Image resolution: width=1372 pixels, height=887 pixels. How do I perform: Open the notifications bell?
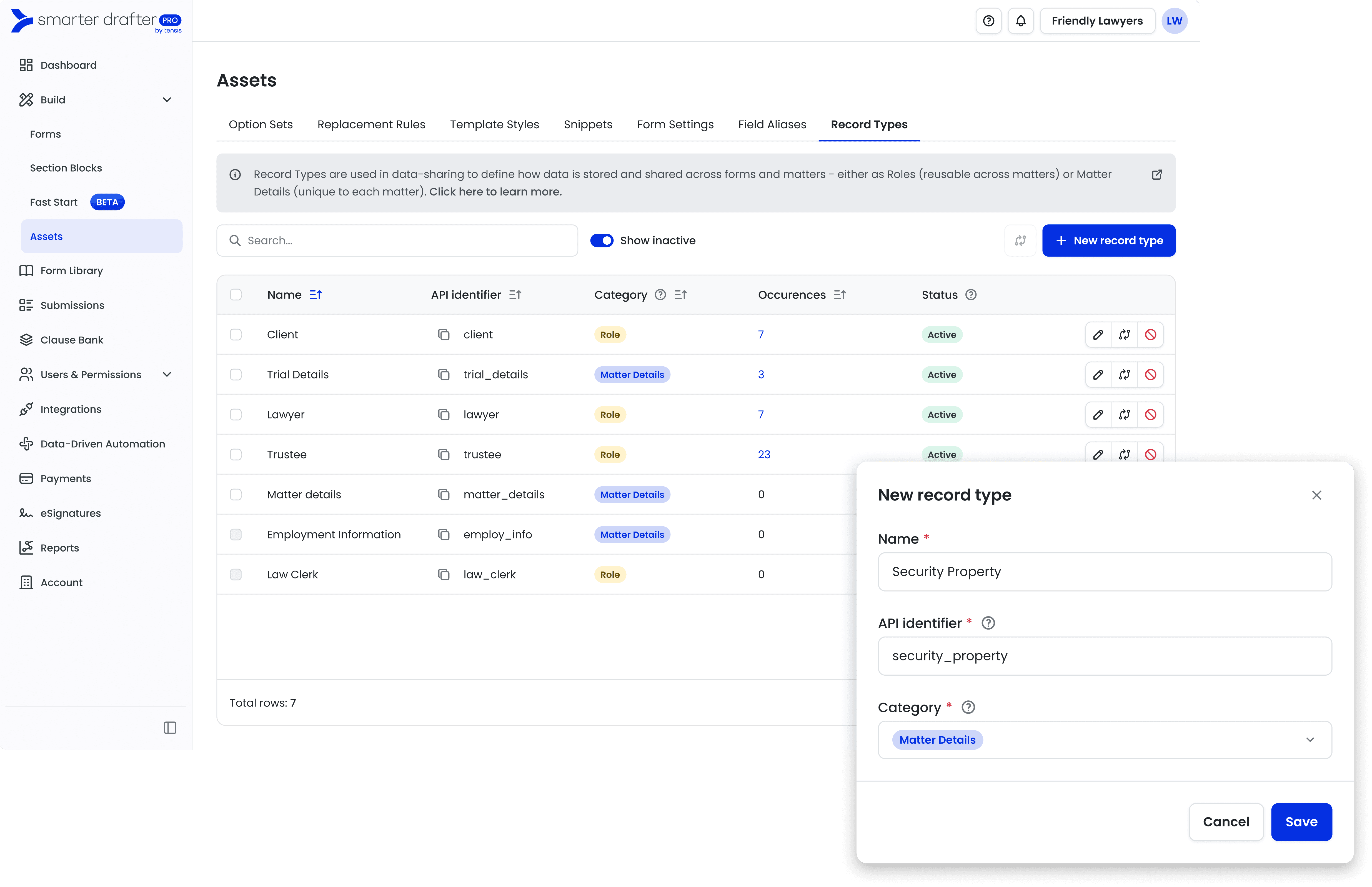pos(1020,21)
